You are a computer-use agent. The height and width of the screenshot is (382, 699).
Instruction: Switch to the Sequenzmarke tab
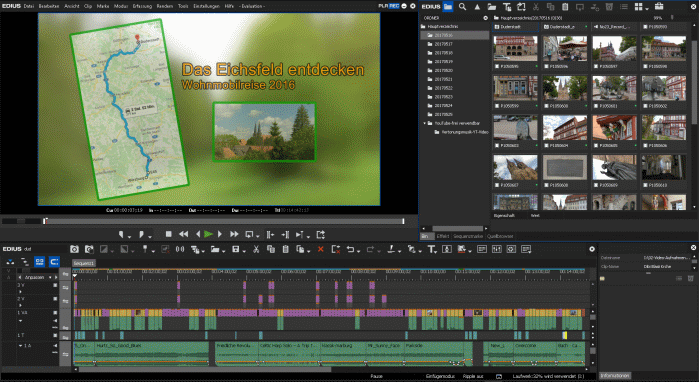click(x=468, y=236)
